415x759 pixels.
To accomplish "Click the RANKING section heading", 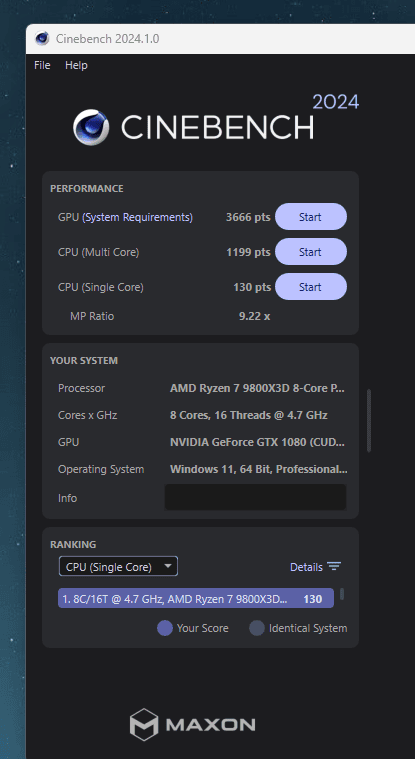I will point(73,545).
